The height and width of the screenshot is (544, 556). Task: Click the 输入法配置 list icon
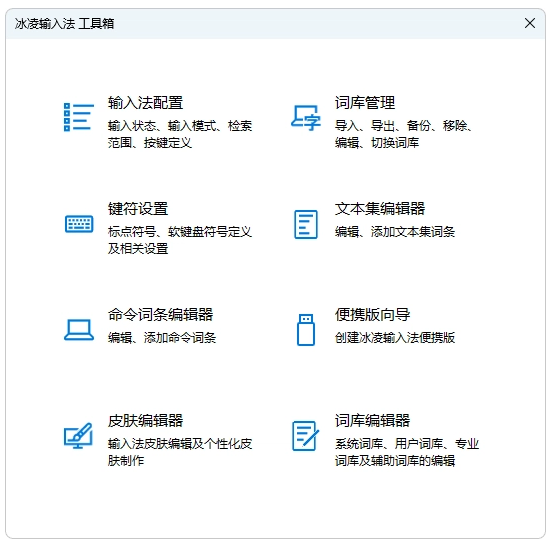coord(79,117)
